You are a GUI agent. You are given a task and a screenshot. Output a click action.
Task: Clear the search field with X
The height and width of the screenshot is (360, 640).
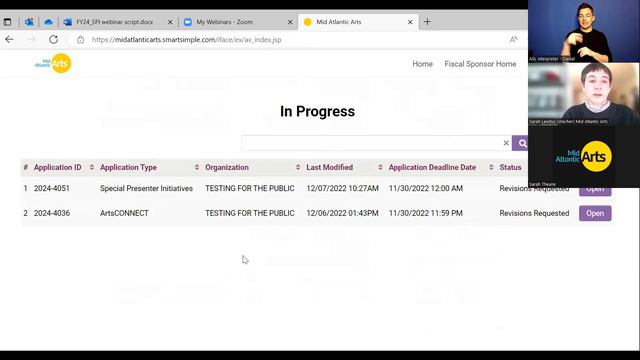506,143
